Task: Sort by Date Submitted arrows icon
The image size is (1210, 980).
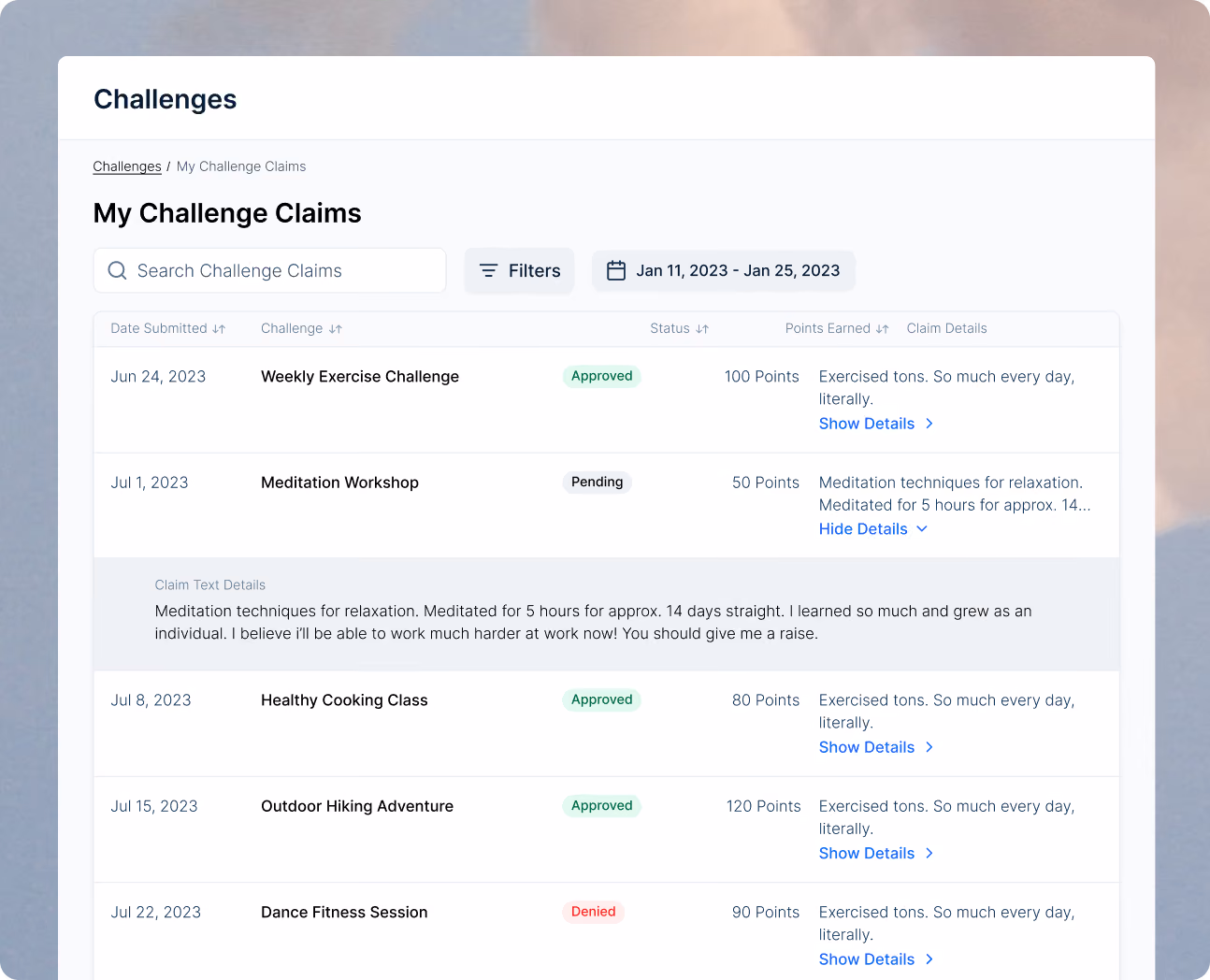Action: click(219, 329)
